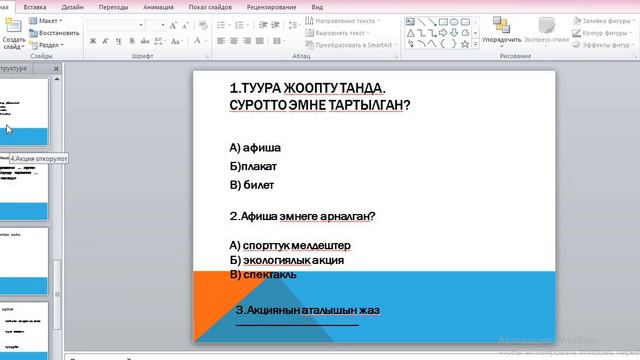The width and height of the screenshot is (640, 360).
Task: Switch to the Рецензирование tab
Action: point(271,7)
